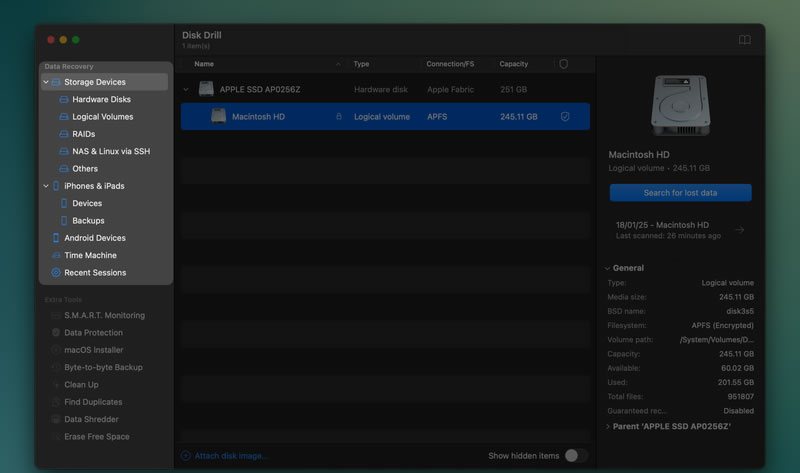Image resolution: width=800 pixels, height=473 pixels.
Task: Select the APPLE SSD AP0256Z row name
Action: pyautogui.click(x=260, y=89)
